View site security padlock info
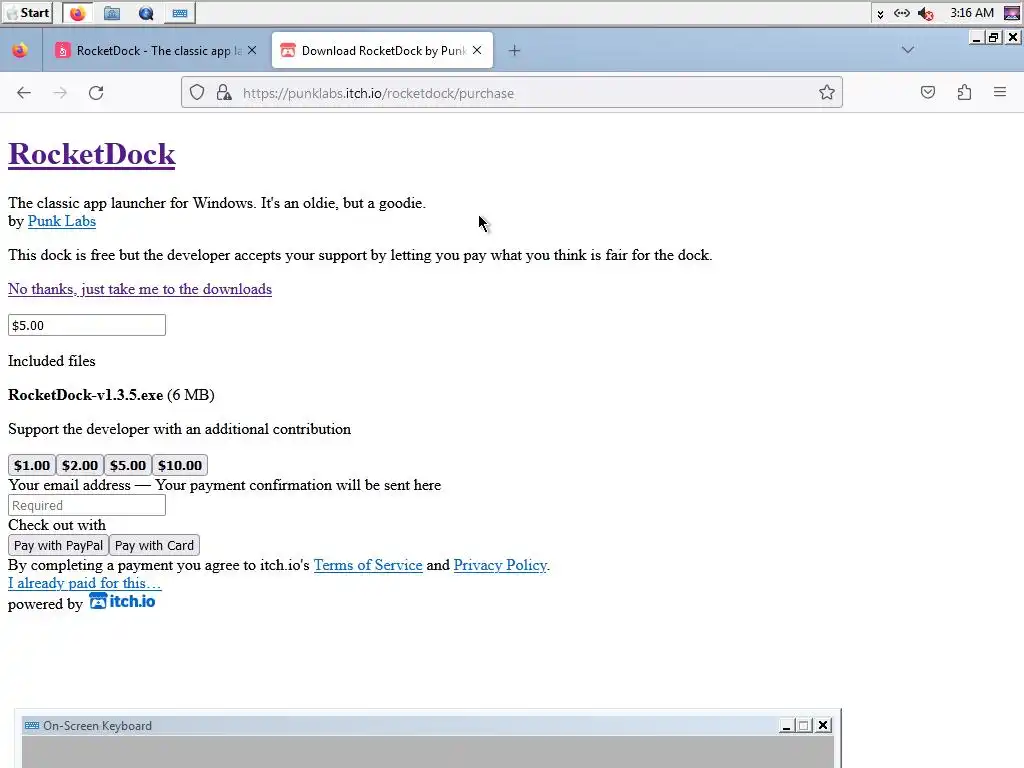Screen dimensions: 1024x768 coord(224,93)
